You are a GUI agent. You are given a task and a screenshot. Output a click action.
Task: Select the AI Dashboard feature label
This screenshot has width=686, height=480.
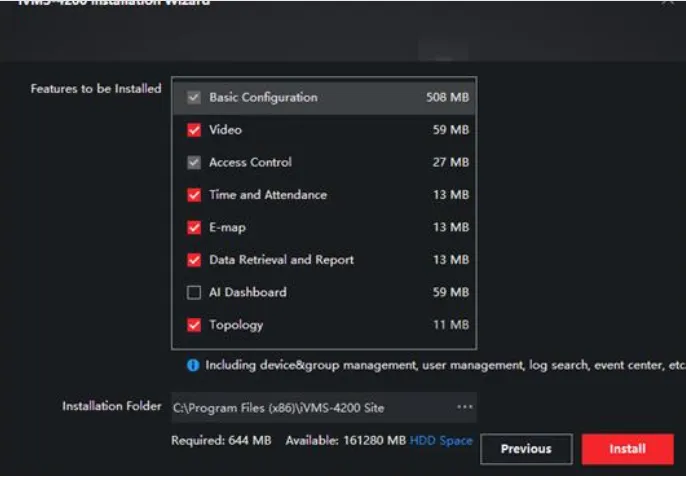tap(247, 293)
